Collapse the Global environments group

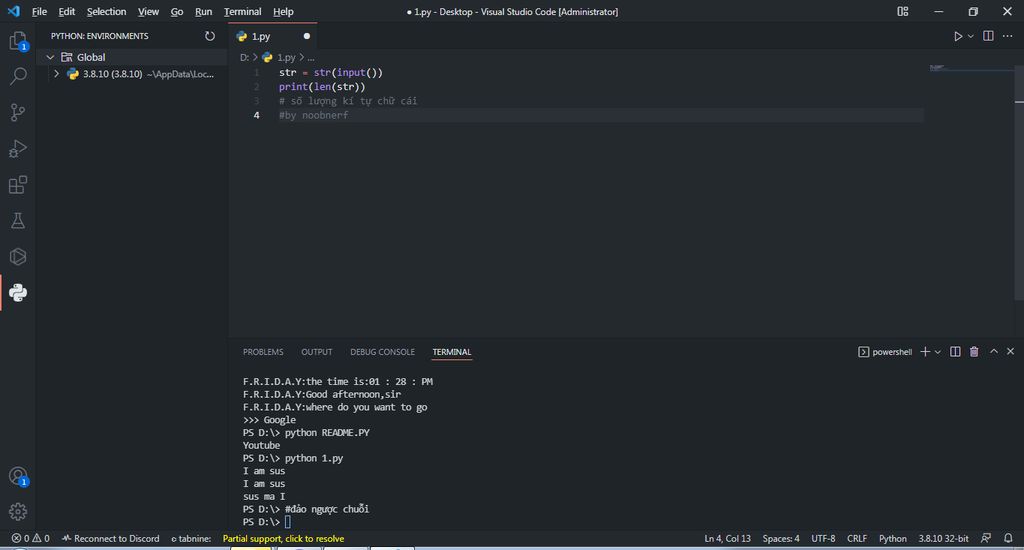pyautogui.click(x=50, y=57)
